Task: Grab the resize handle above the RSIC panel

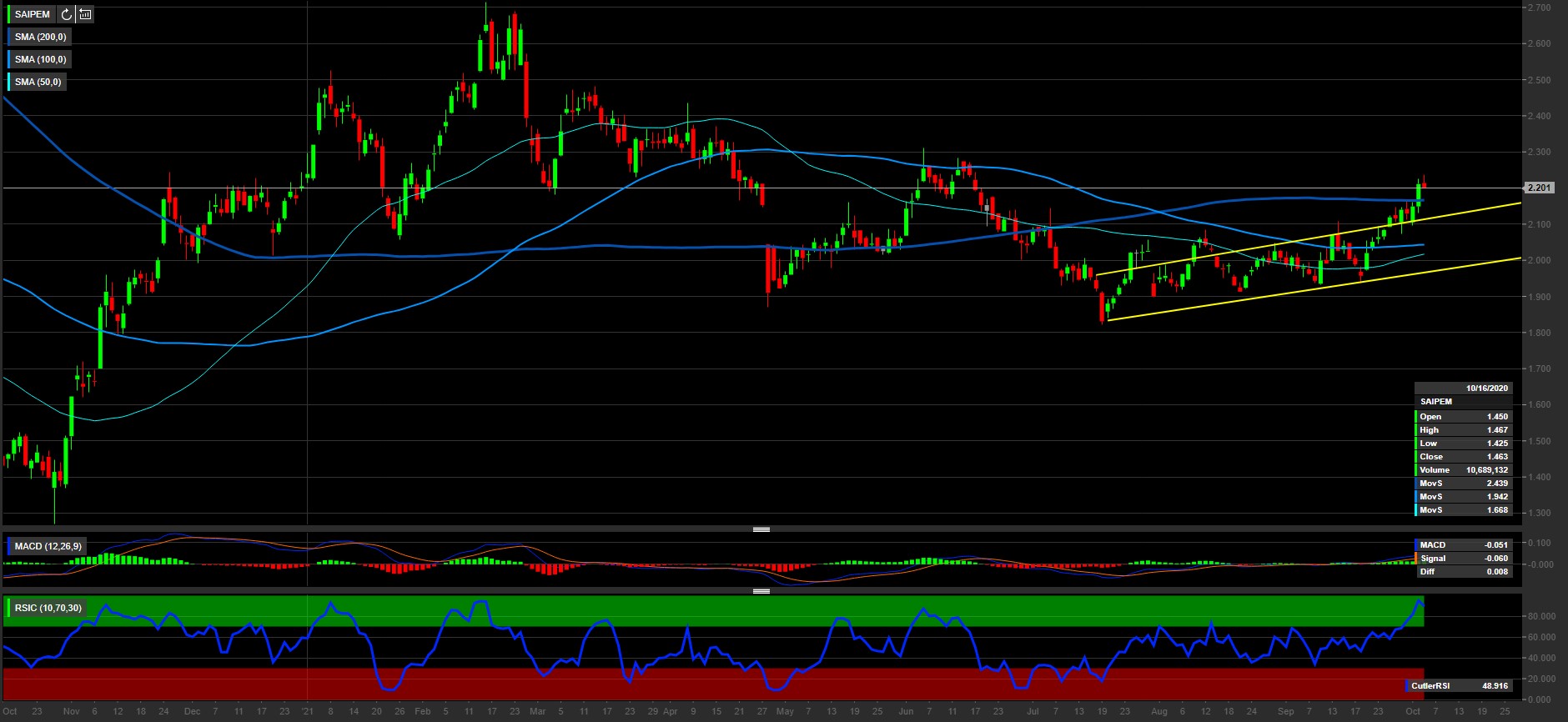Action: pyautogui.click(x=761, y=591)
